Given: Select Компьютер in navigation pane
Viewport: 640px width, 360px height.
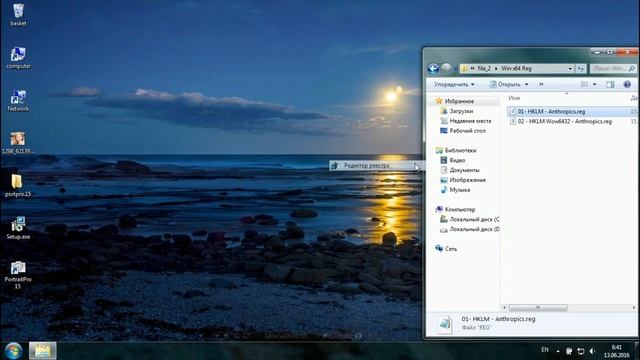Looking at the screenshot, I should pos(460,209).
